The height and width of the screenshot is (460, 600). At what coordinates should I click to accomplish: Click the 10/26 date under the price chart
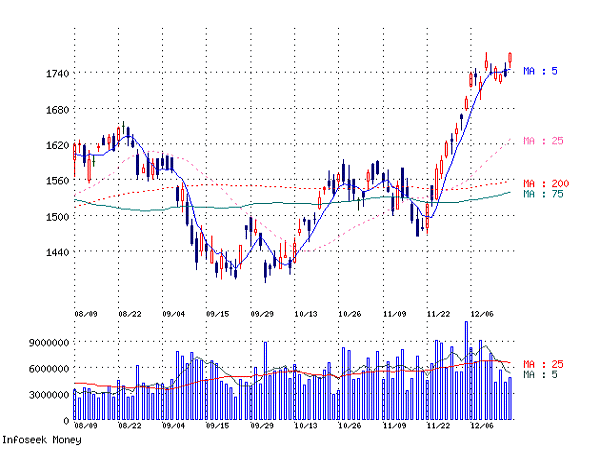tap(350, 314)
